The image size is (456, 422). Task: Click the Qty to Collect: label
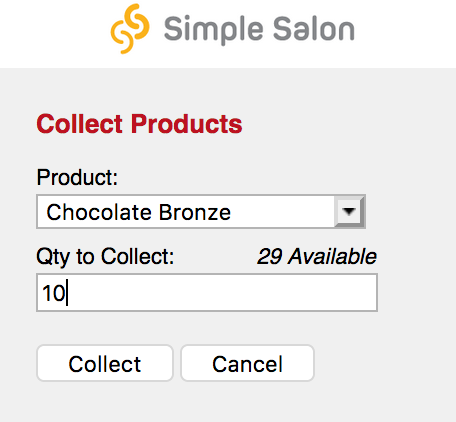point(105,257)
